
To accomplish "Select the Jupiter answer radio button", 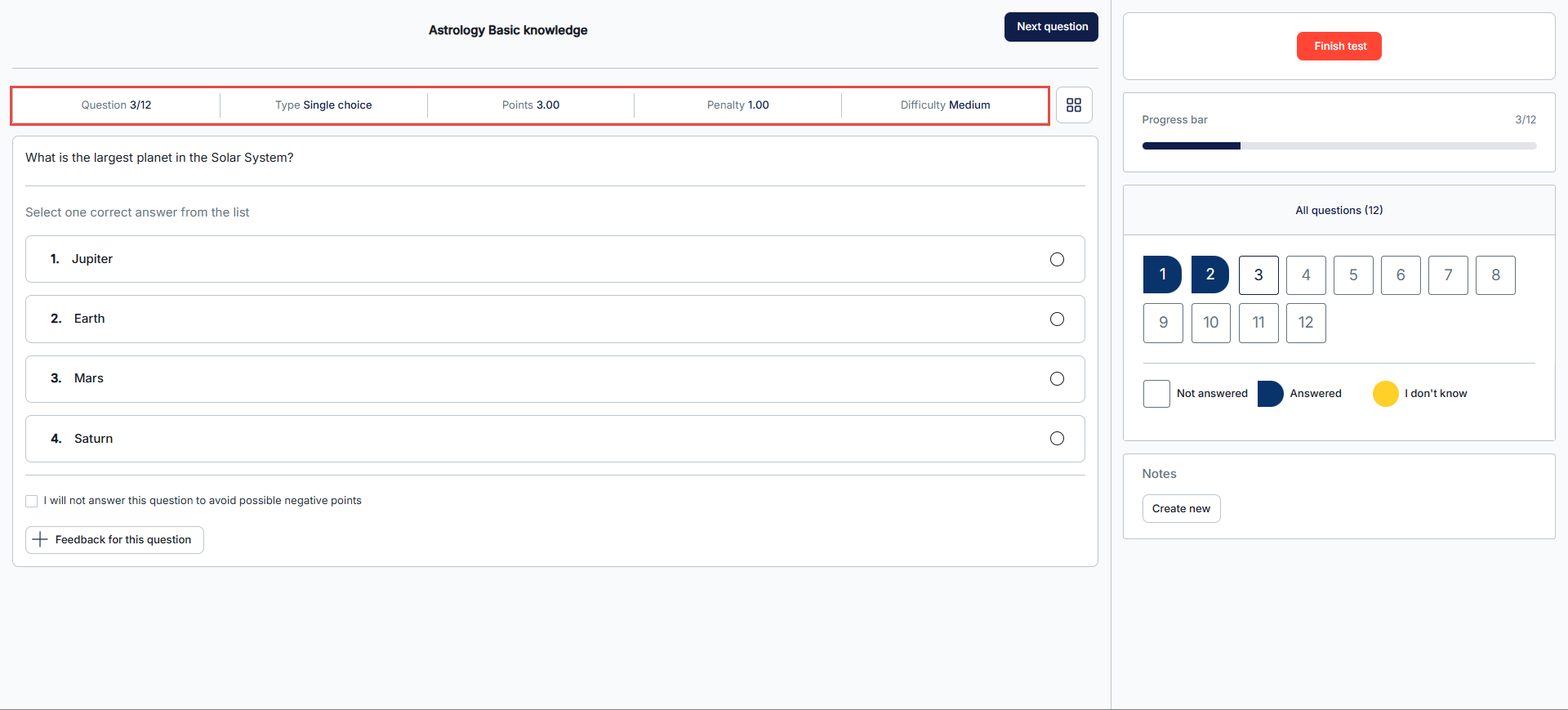I will [1057, 260].
